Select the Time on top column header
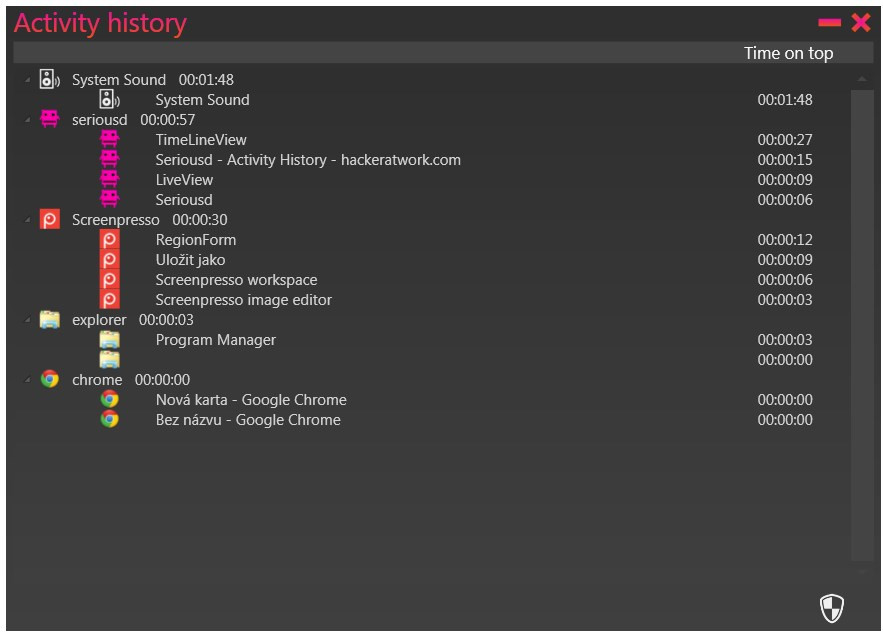The height and width of the screenshot is (636, 883). point(788,53)
